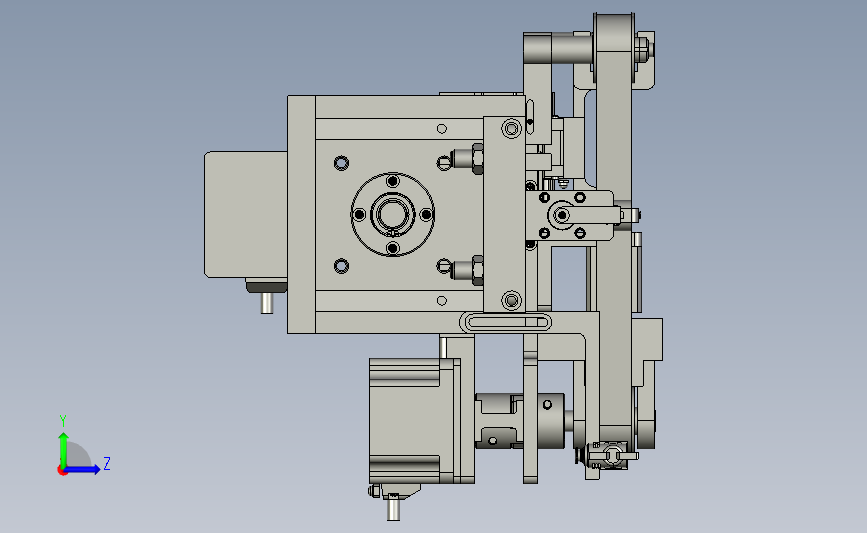This screenshot has width=867, height=533.
Task: Select the circular flange on the center plate
Action: pyautogui.click(x=393, y=215)
